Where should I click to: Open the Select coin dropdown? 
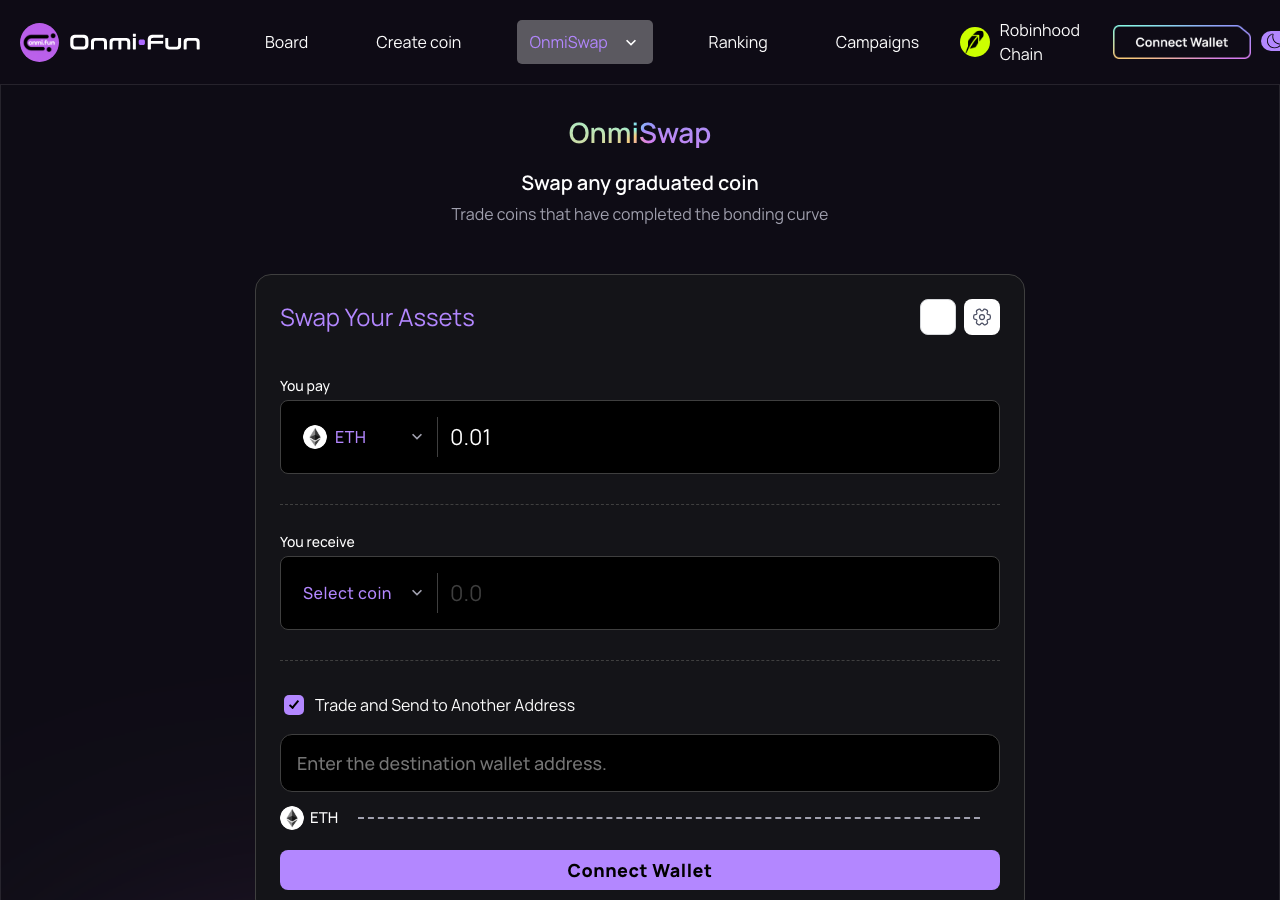(x=362, y=593)
